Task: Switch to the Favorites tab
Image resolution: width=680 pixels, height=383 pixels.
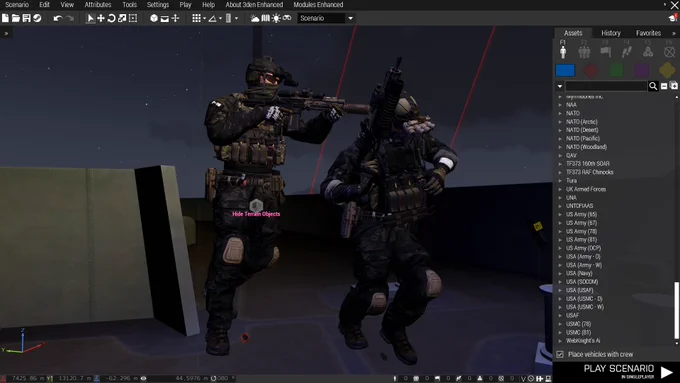Action: [x=648, y=33]
